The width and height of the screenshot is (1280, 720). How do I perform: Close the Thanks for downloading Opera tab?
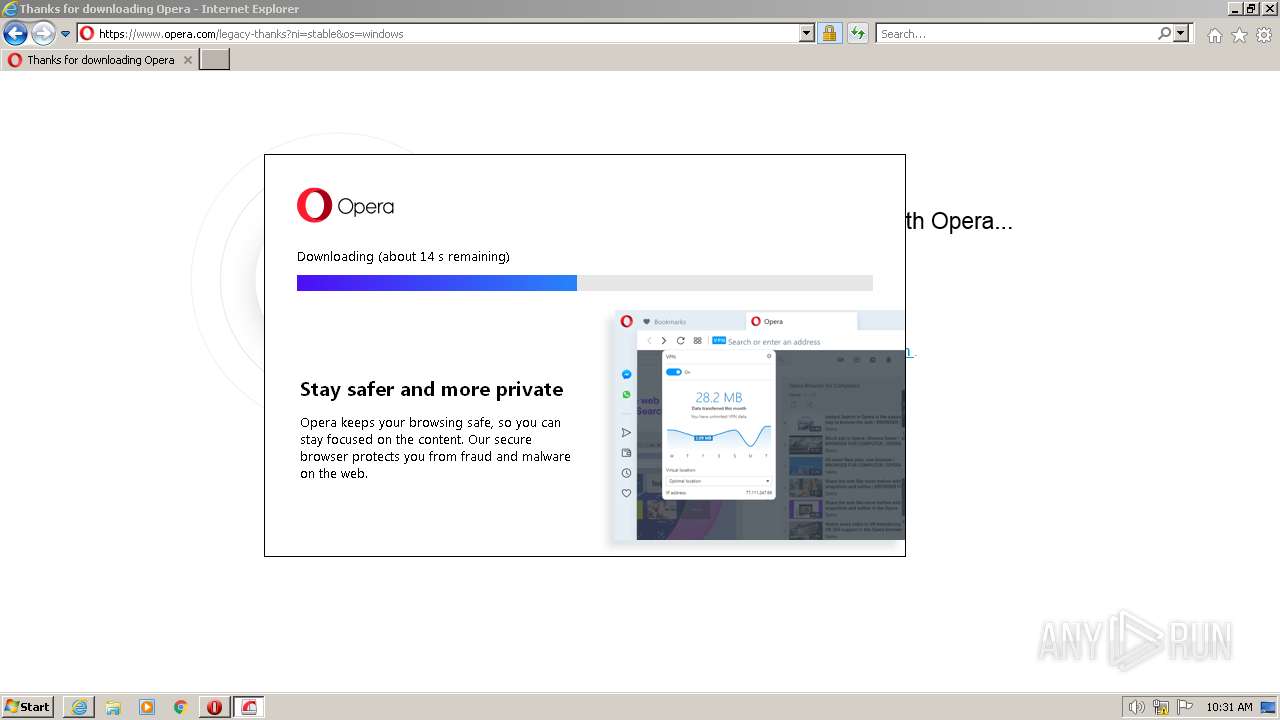pos(187,60)
